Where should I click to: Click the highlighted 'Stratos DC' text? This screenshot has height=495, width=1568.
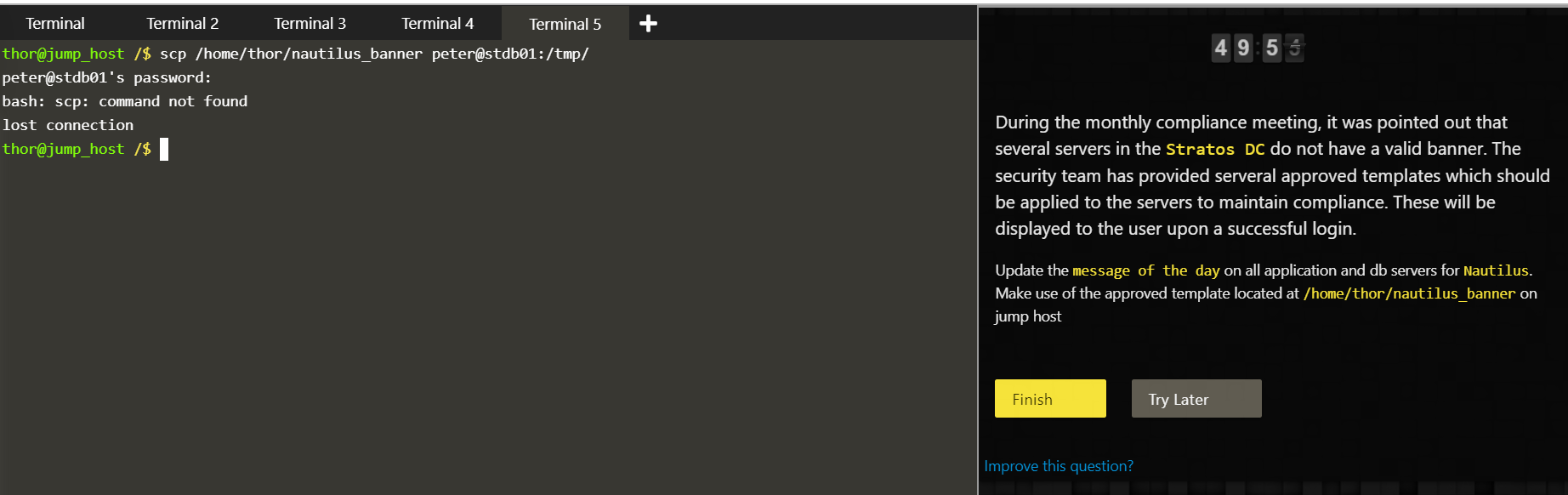(1214, 150)
